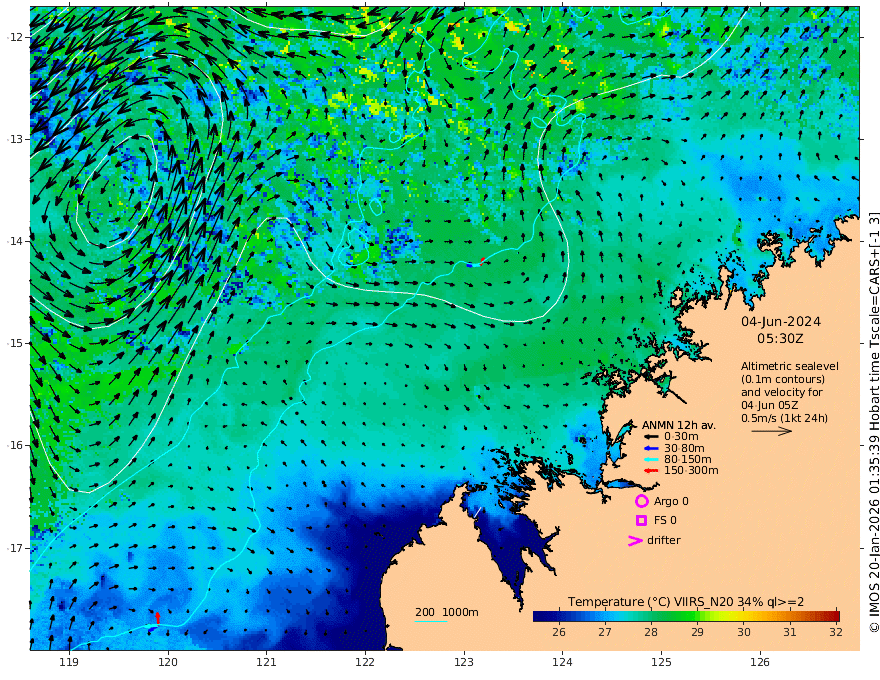Viewport: 880px width, 680px height.
Task: Click the 0.5m/s velocity scale arrow
Action: (772, 431)
